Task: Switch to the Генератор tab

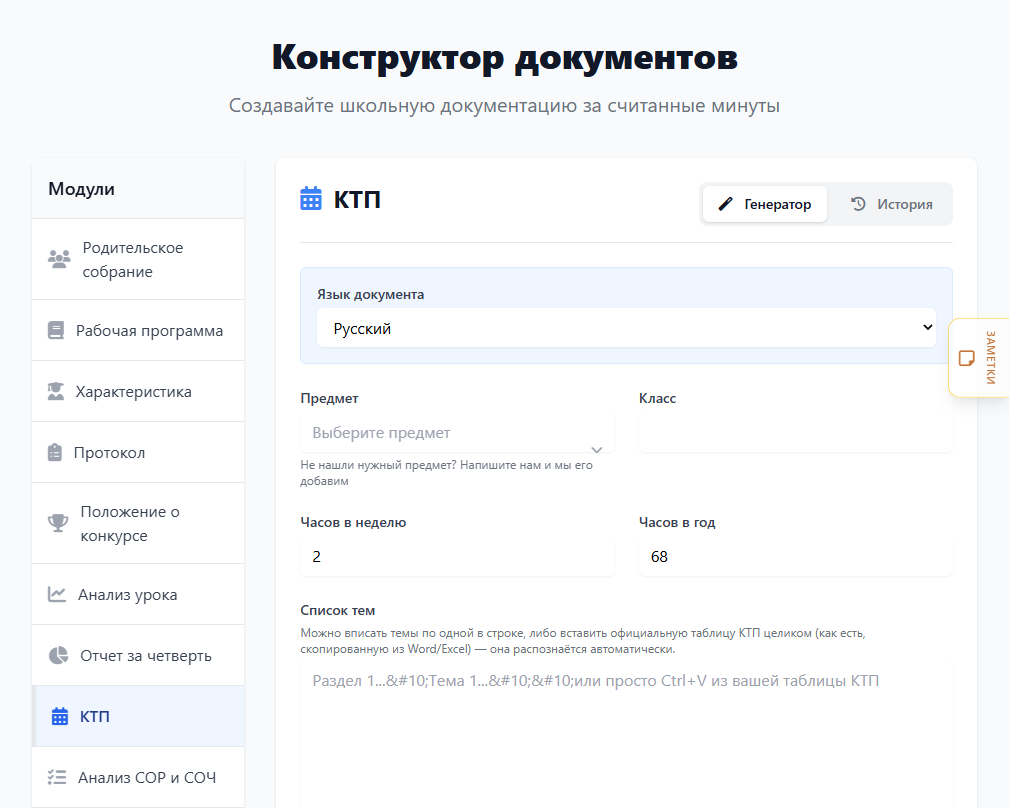Action: pos(765,204)
